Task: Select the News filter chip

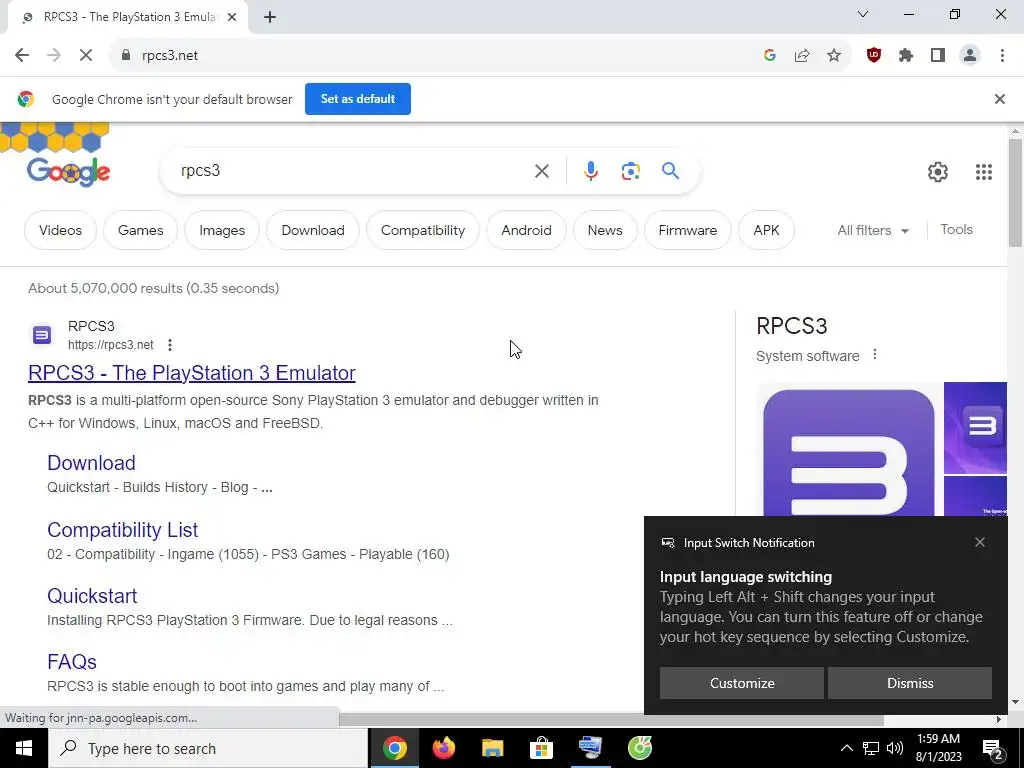Action: click(x=605, y=230)
